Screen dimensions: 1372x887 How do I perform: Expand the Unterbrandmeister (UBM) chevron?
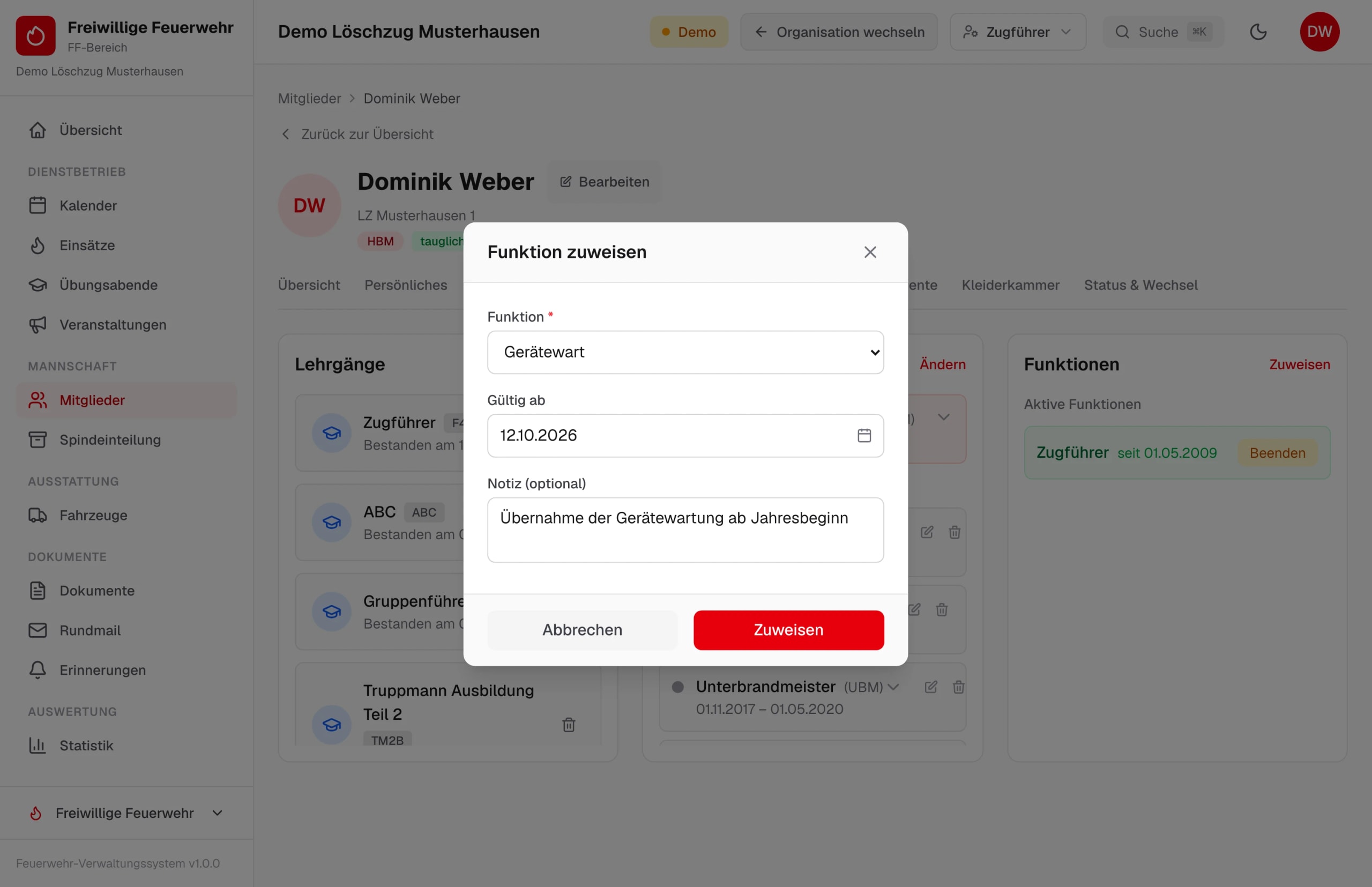[893, 687]
